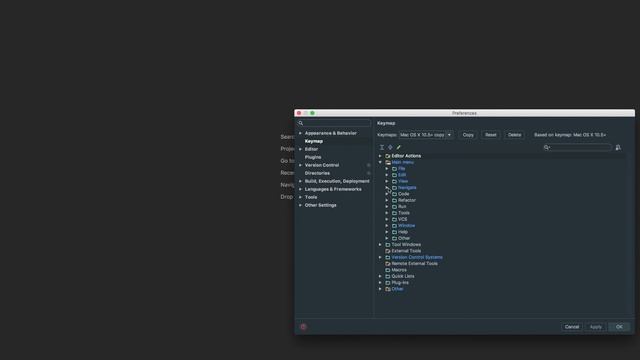The image size is (640, 360).
Task: Click the magnifier icon in keymap filter field
Action: click(x=547, y=147)
